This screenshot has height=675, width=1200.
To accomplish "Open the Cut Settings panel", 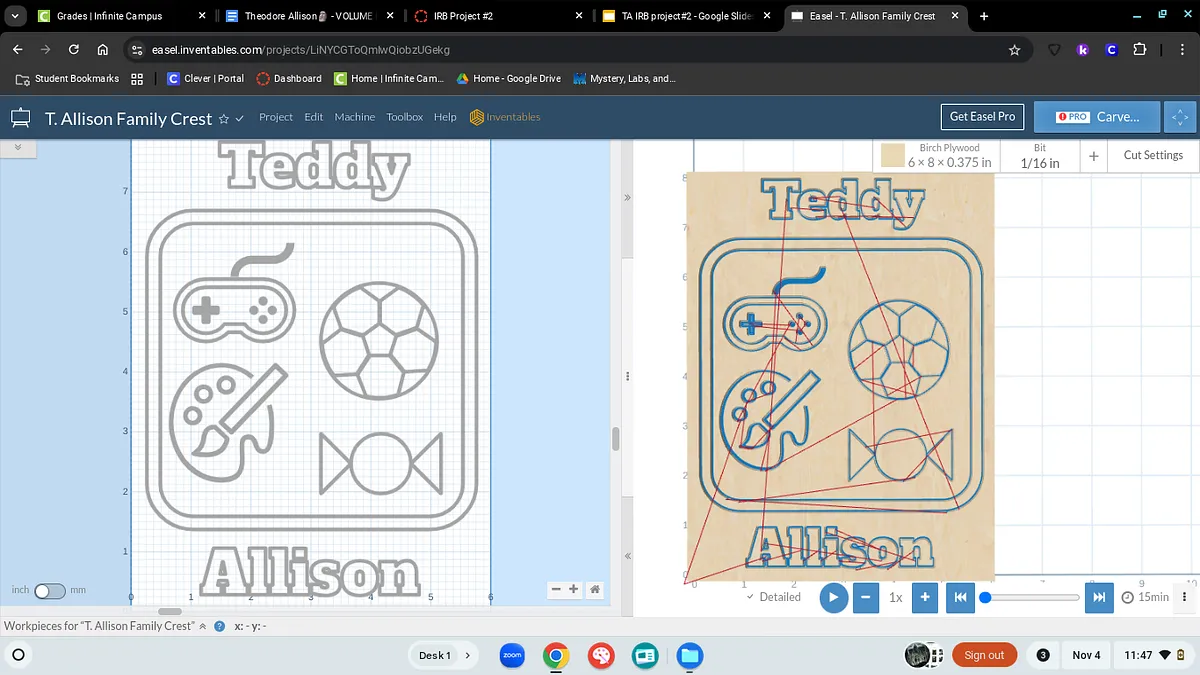I will 1152,155.
